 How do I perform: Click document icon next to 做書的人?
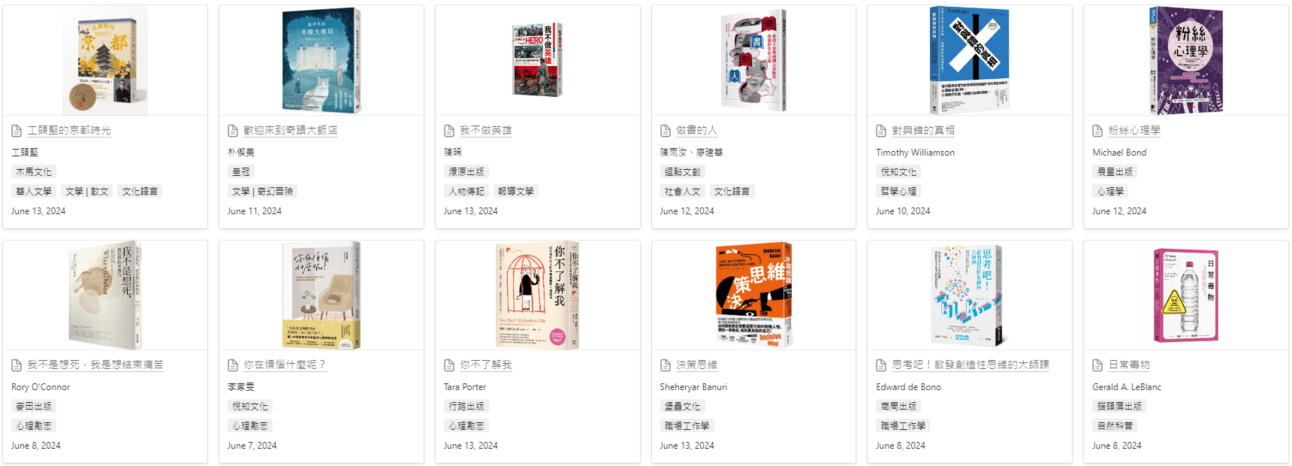point(664,131)
